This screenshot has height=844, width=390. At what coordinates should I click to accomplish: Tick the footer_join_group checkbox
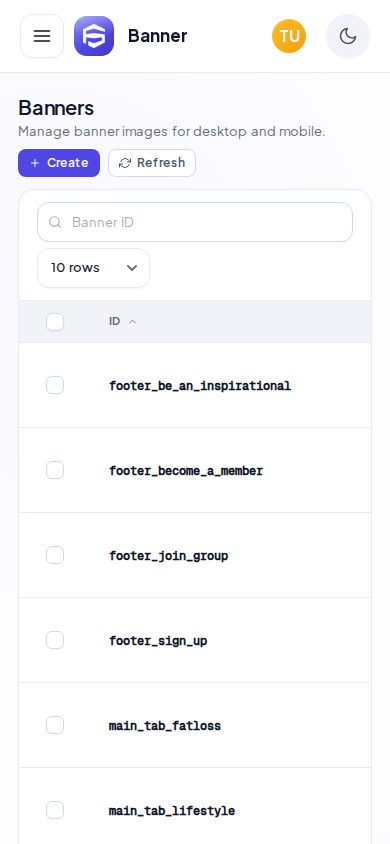coord(55,555)
